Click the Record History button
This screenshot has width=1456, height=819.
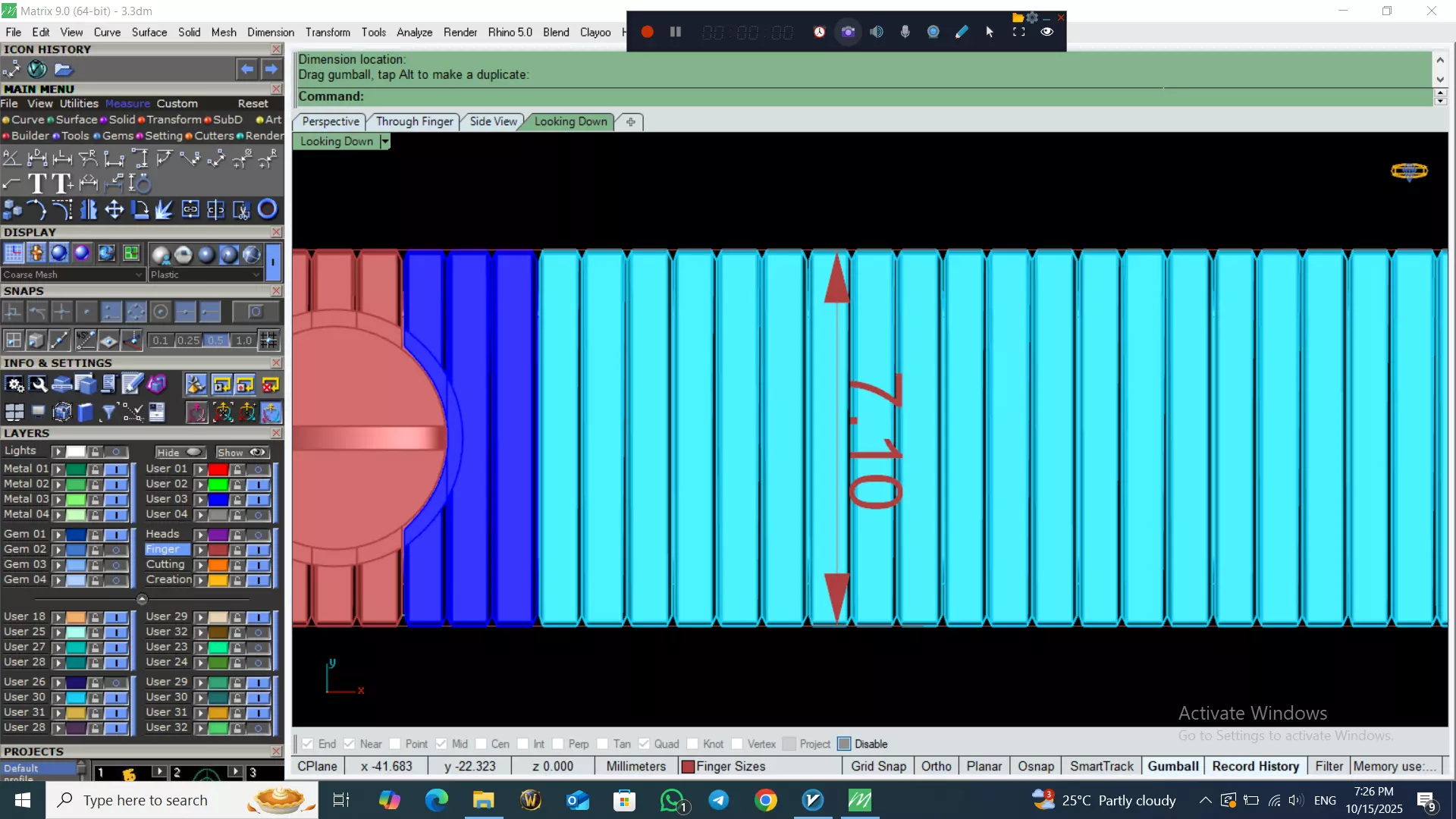1255,766
